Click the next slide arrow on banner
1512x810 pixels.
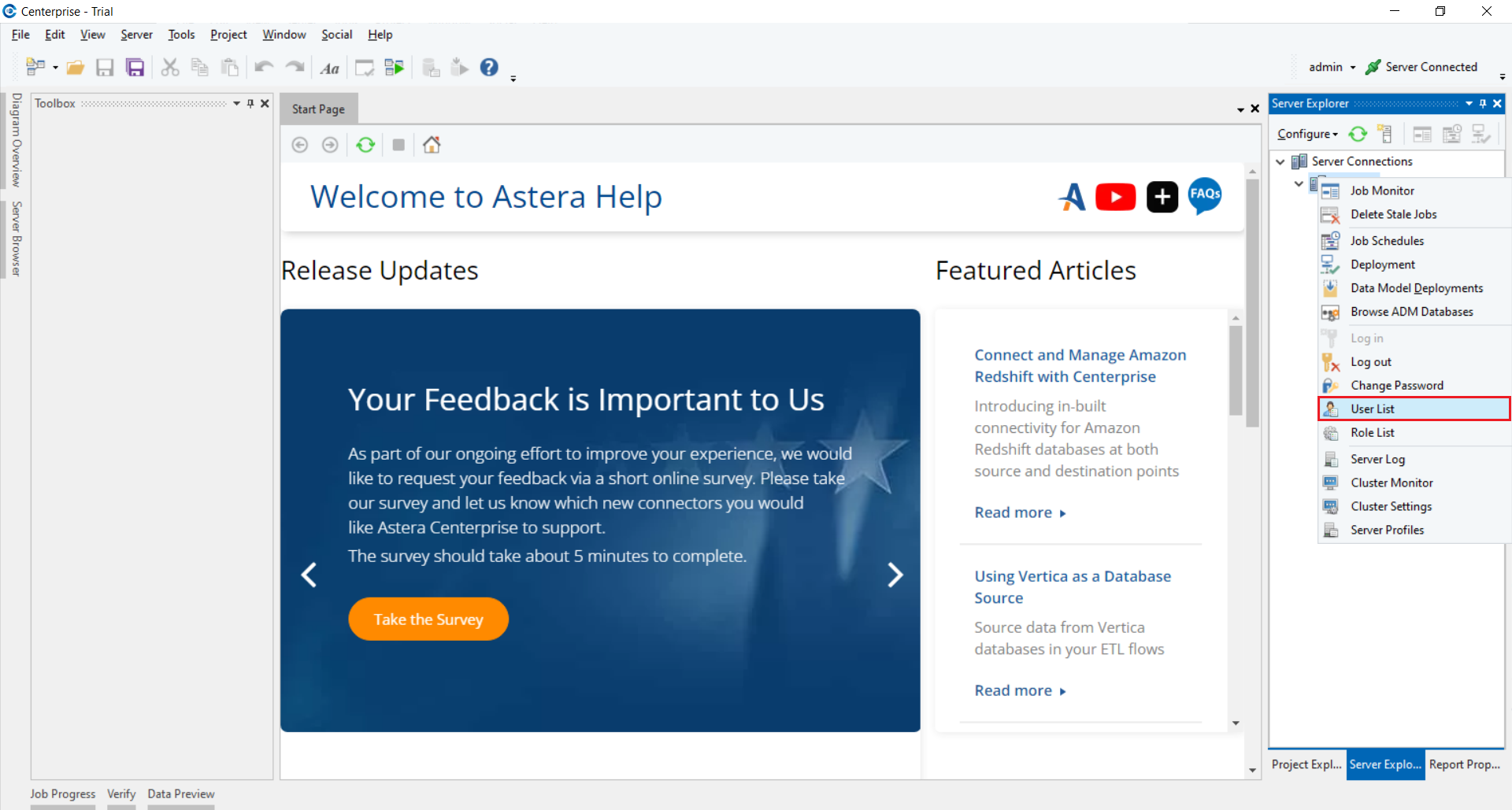895,575
